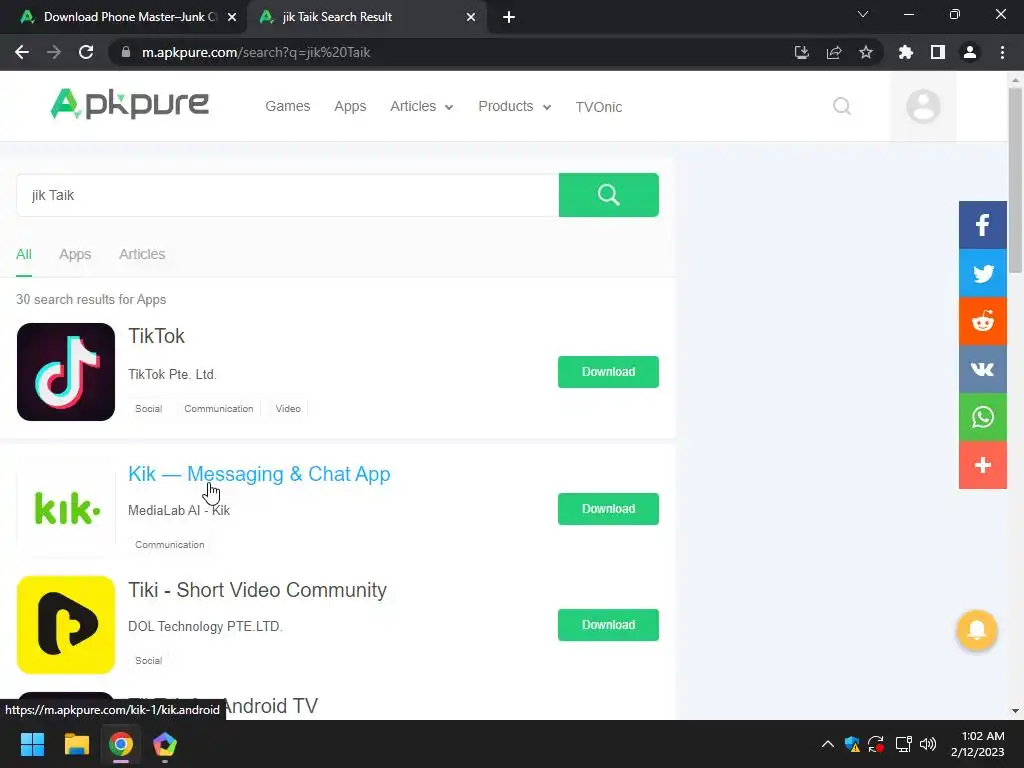The image size is (1024, 768).
Task: Open the Kik app icon
Action: tap(66, 509)
